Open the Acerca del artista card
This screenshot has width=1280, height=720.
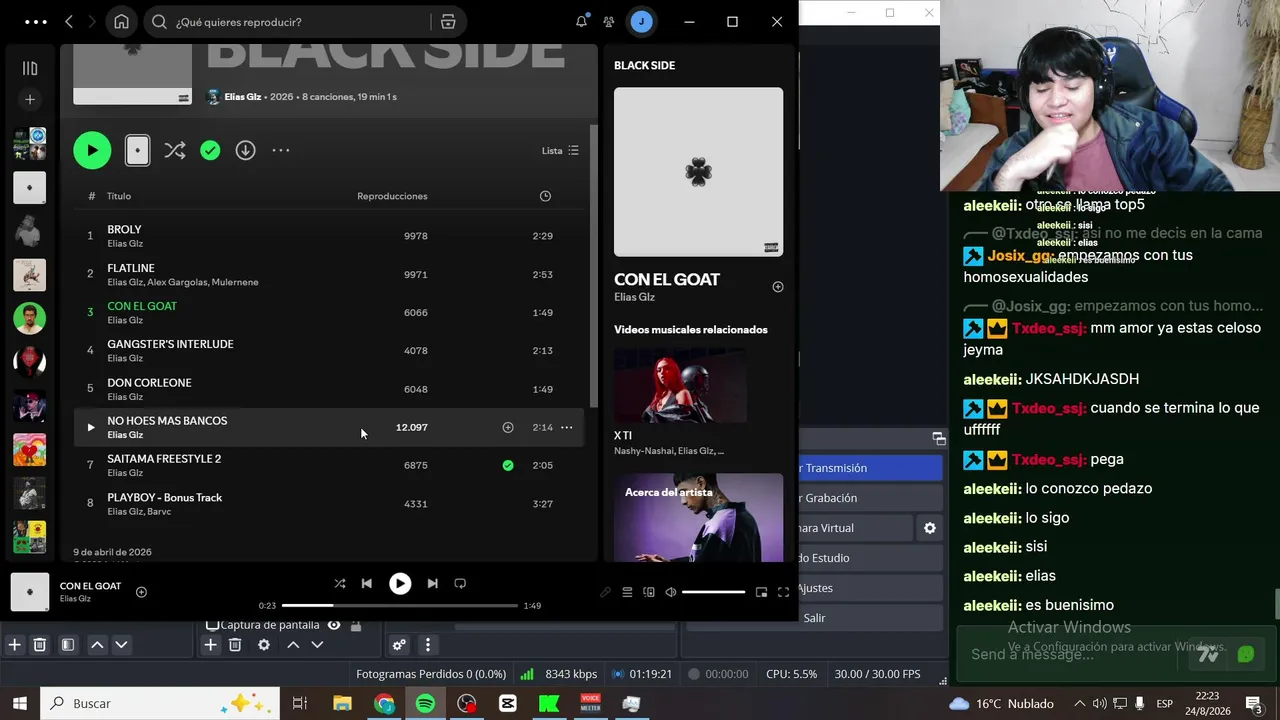tap(698, 518)
